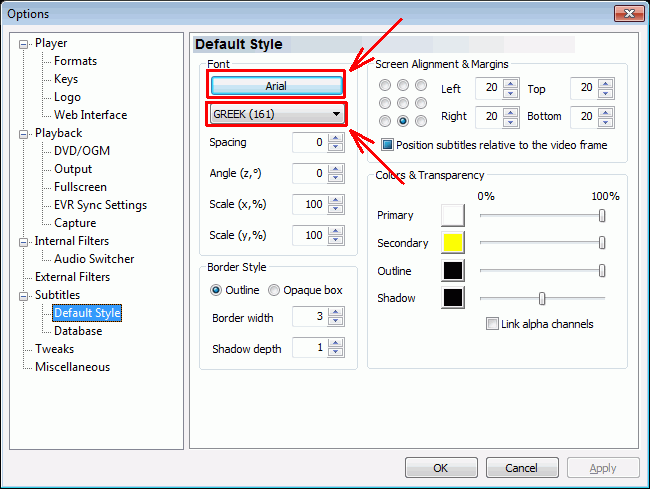Open the Shadow color swatch
This screenshot has width=650, height=489.
[x=453, y=298]
